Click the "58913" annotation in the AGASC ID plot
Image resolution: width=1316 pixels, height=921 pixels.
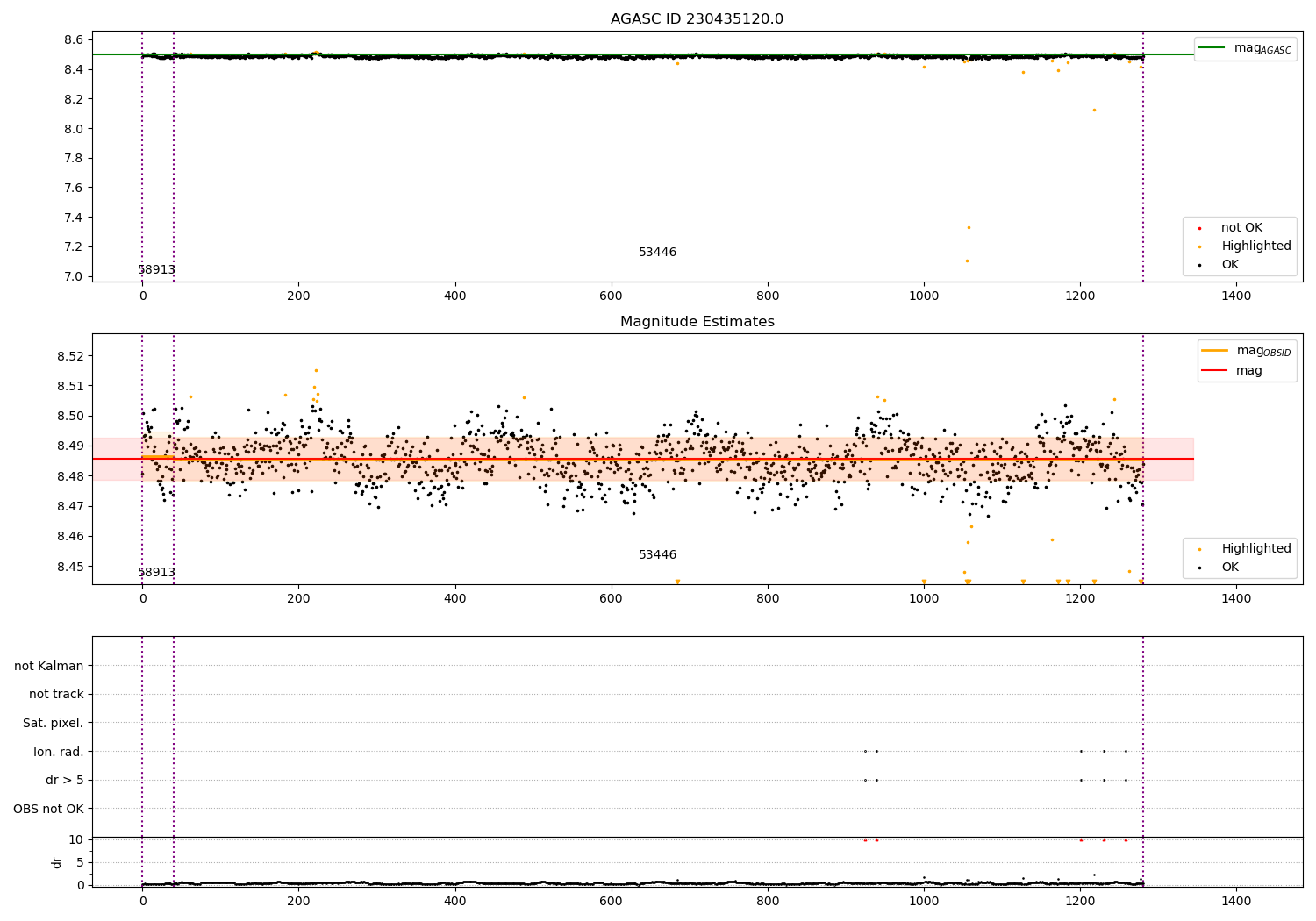156,270
